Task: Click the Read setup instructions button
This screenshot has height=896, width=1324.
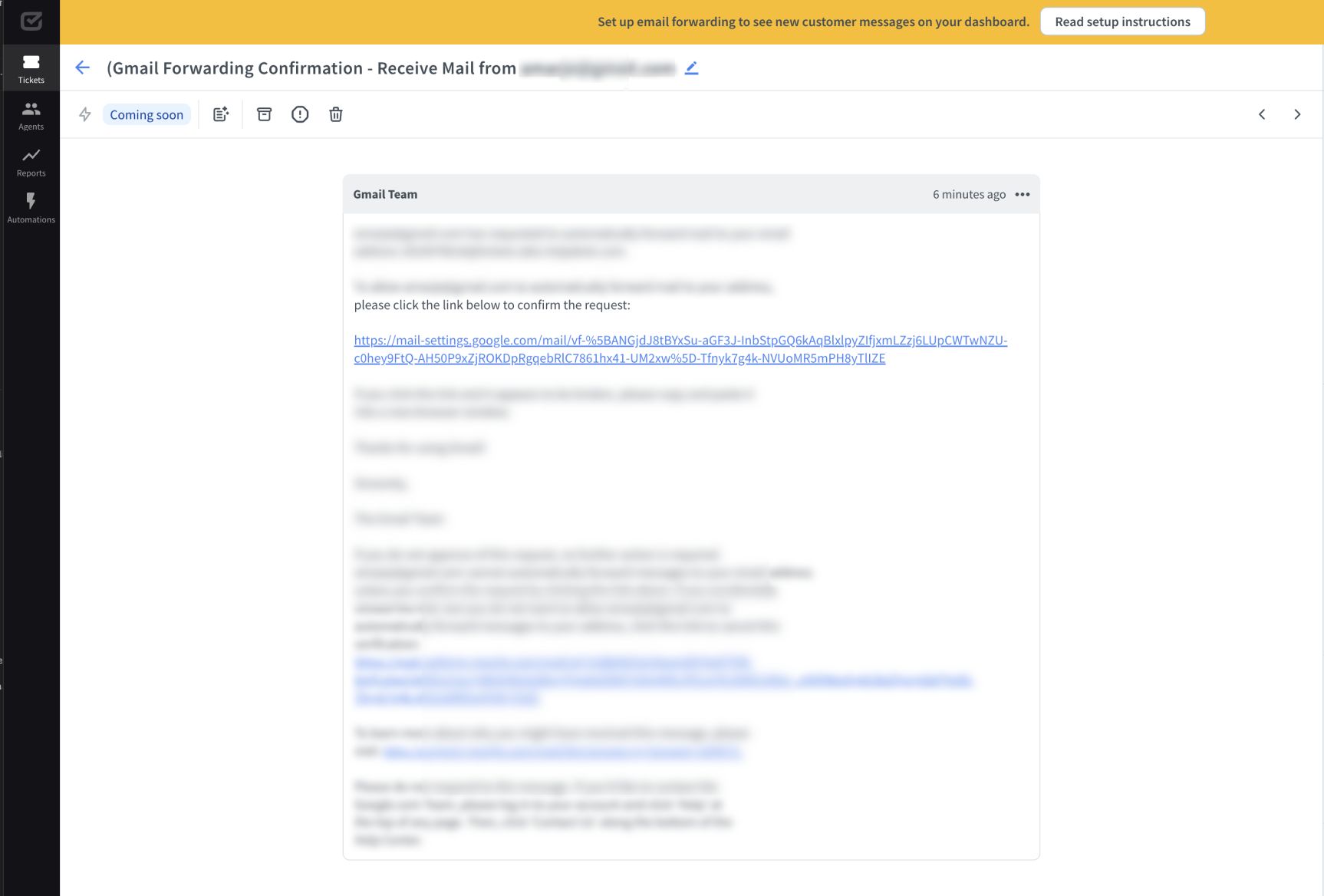Action: click(1122, 21)
